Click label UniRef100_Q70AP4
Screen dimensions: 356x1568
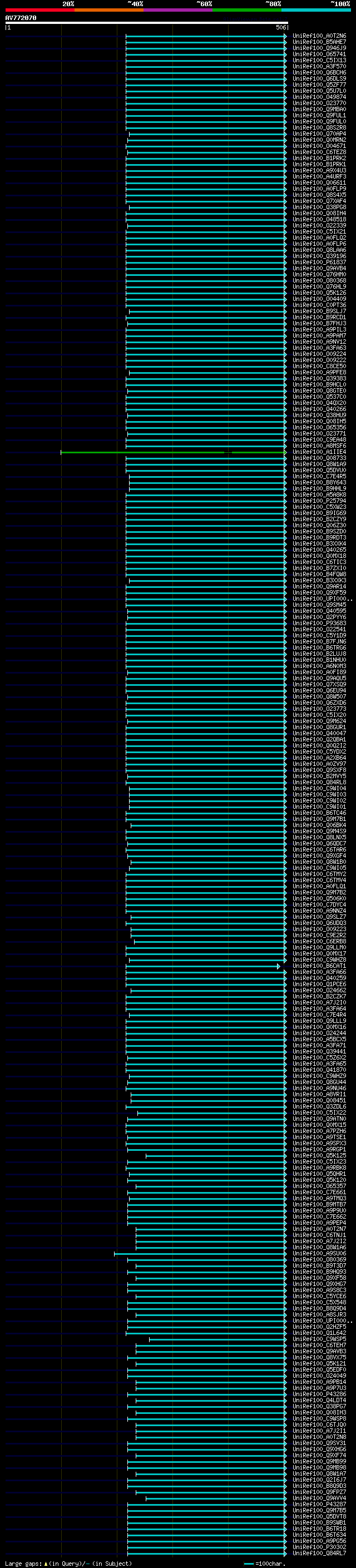pyautogui.click(x=319, y=134)
